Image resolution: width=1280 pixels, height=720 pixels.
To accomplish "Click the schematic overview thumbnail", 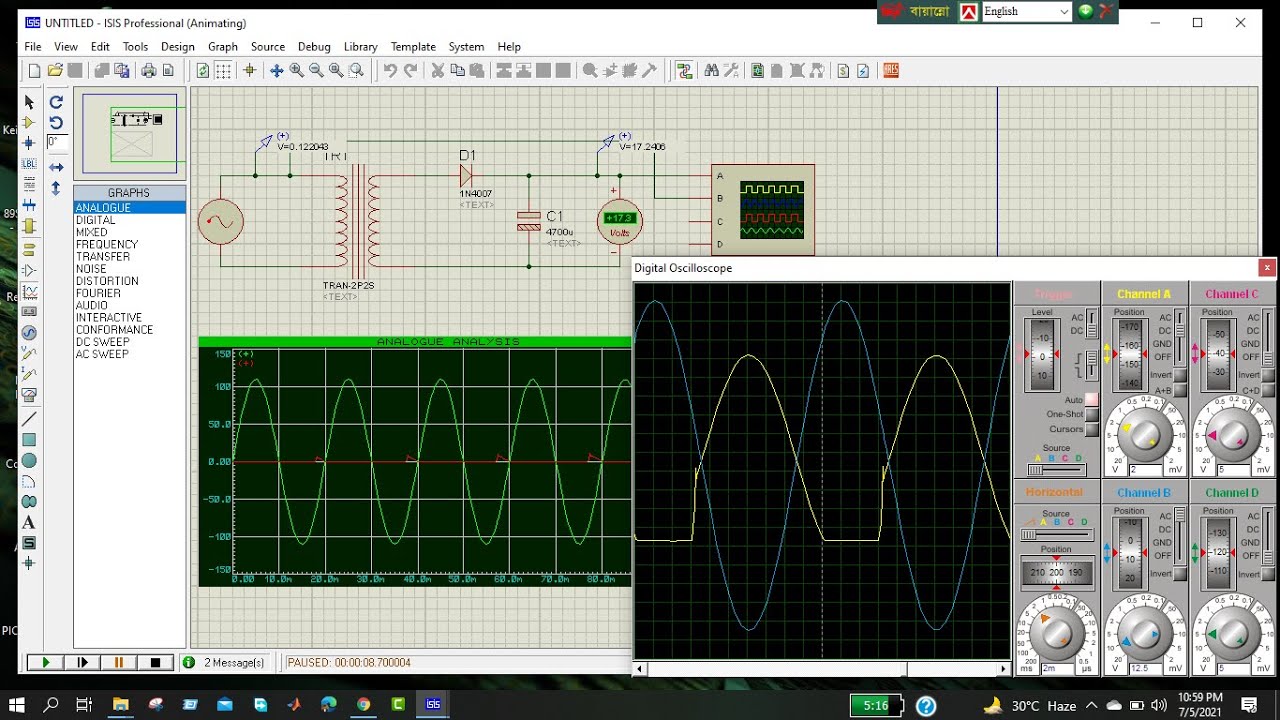I will [x=131, y=133].
